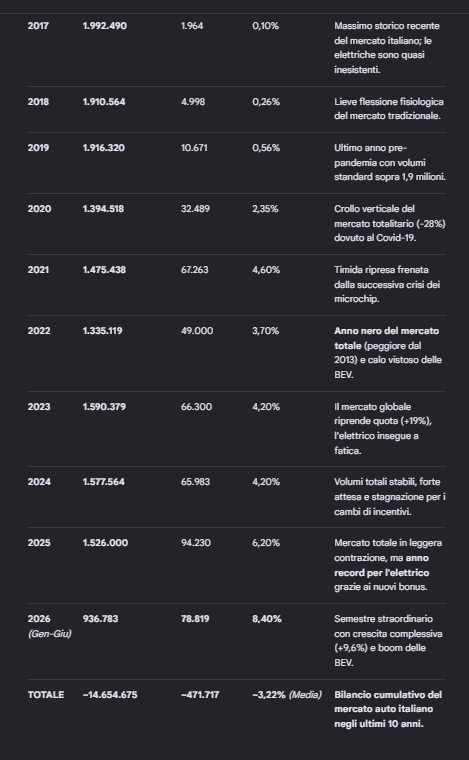Click the 0,56% share for 2019
Screen dimensions: 469x760
tap(266, 148)
